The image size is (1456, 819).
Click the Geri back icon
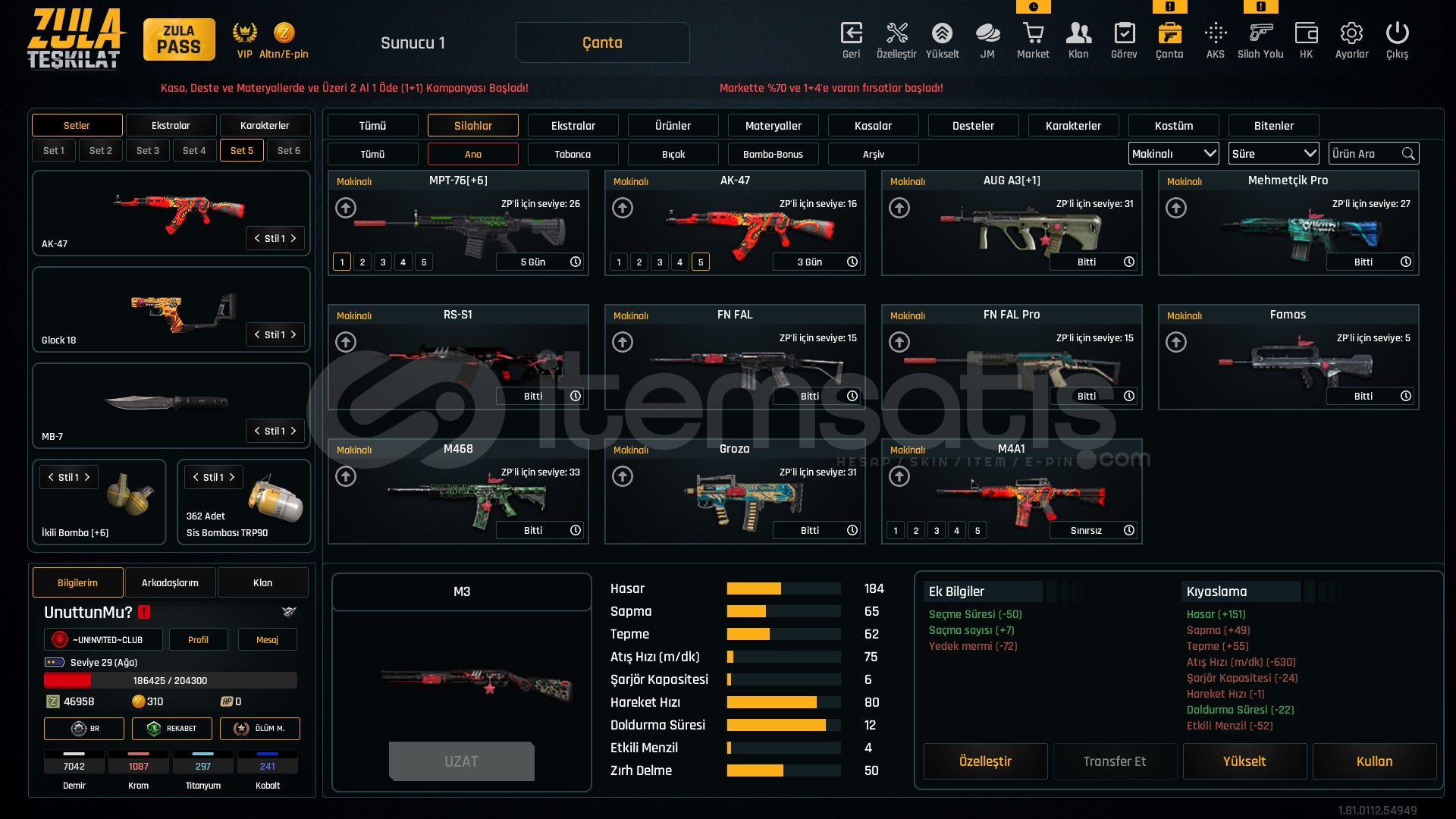[x=851, y=34]
